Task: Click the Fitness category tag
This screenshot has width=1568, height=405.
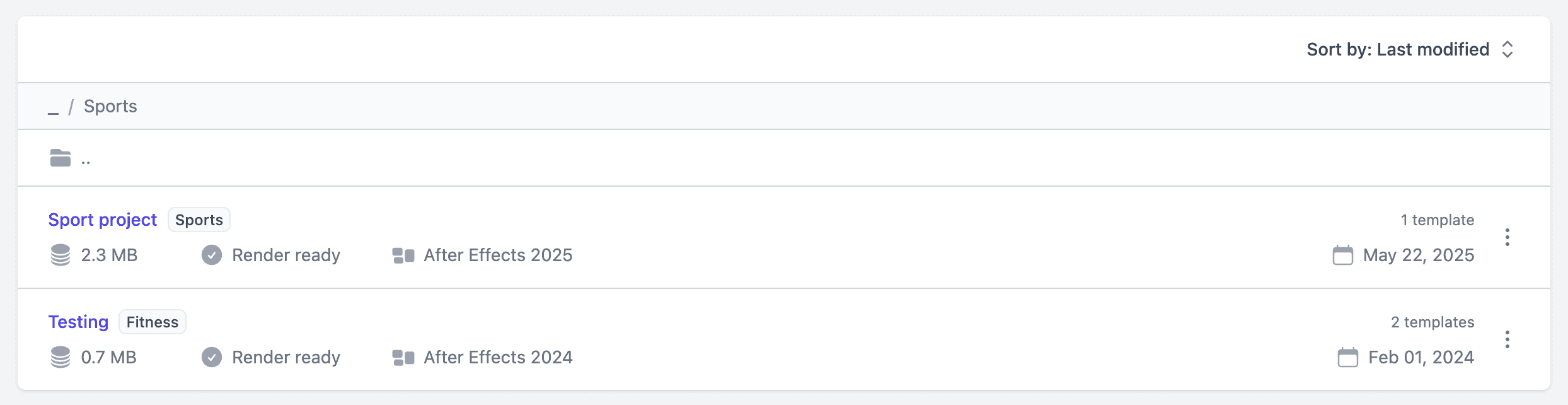Action: [x=152, y=322]
